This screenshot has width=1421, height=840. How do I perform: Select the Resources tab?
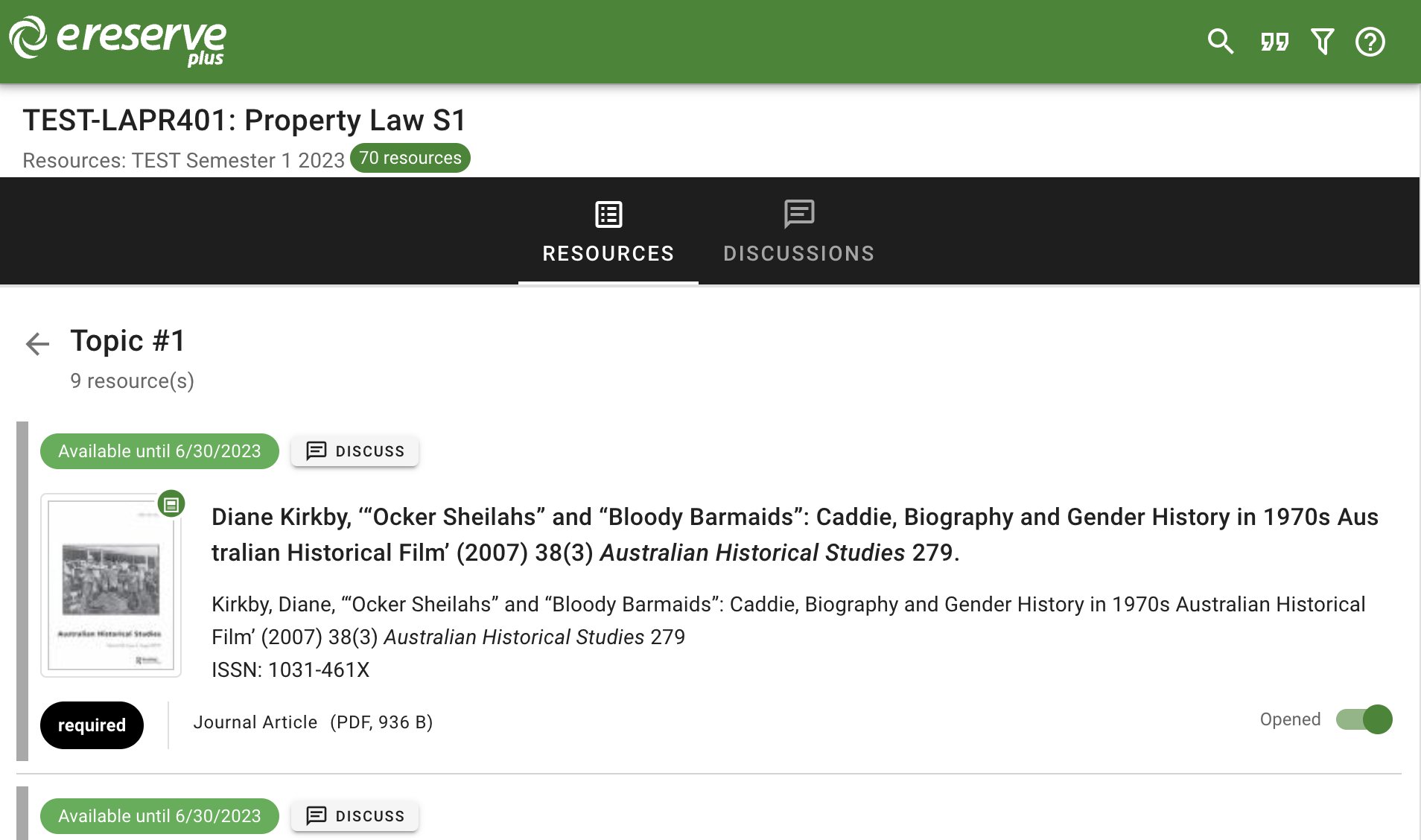coord(608,253)
